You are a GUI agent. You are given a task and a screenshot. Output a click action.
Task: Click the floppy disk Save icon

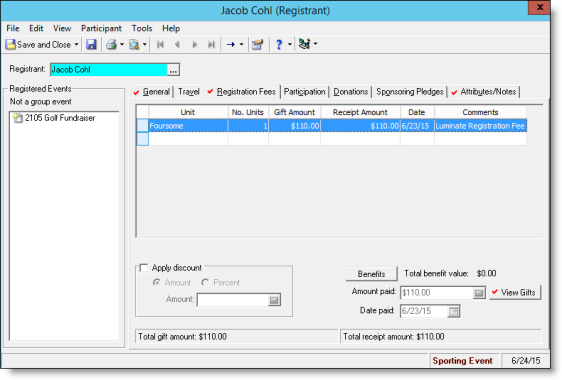click(x=91, y=44)
